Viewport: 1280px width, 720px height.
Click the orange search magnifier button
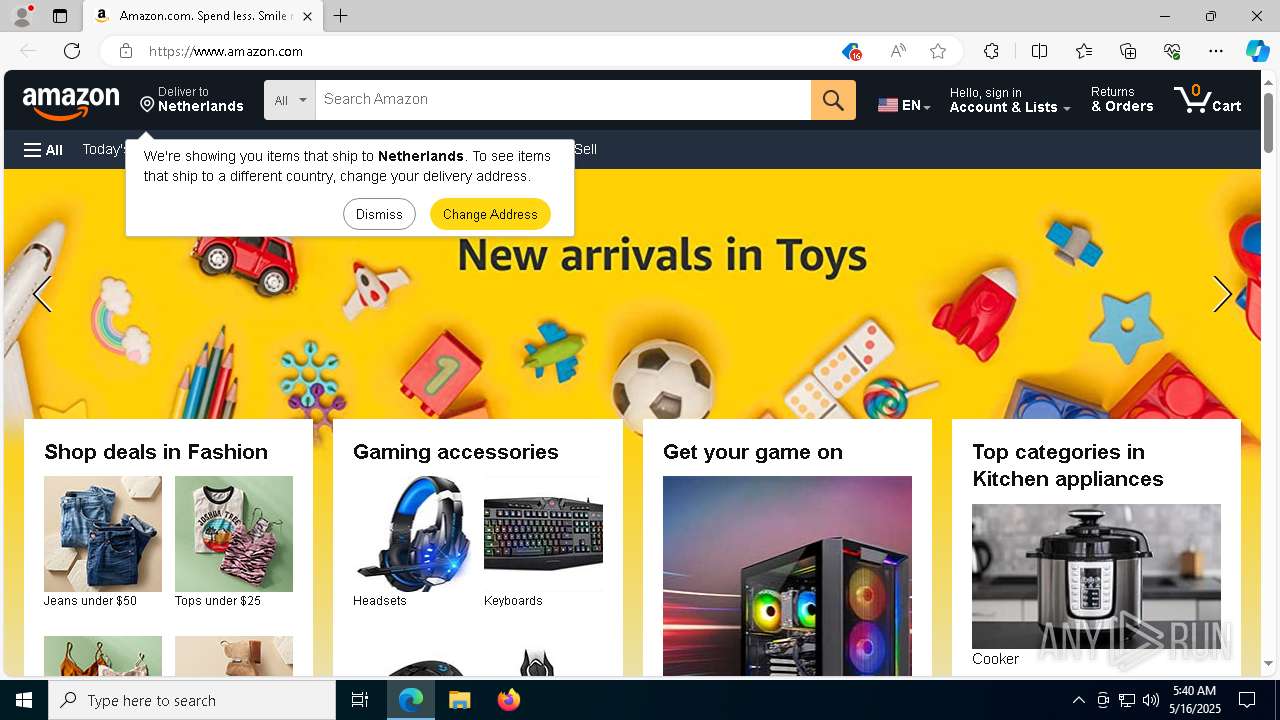(x=833, y=100)
